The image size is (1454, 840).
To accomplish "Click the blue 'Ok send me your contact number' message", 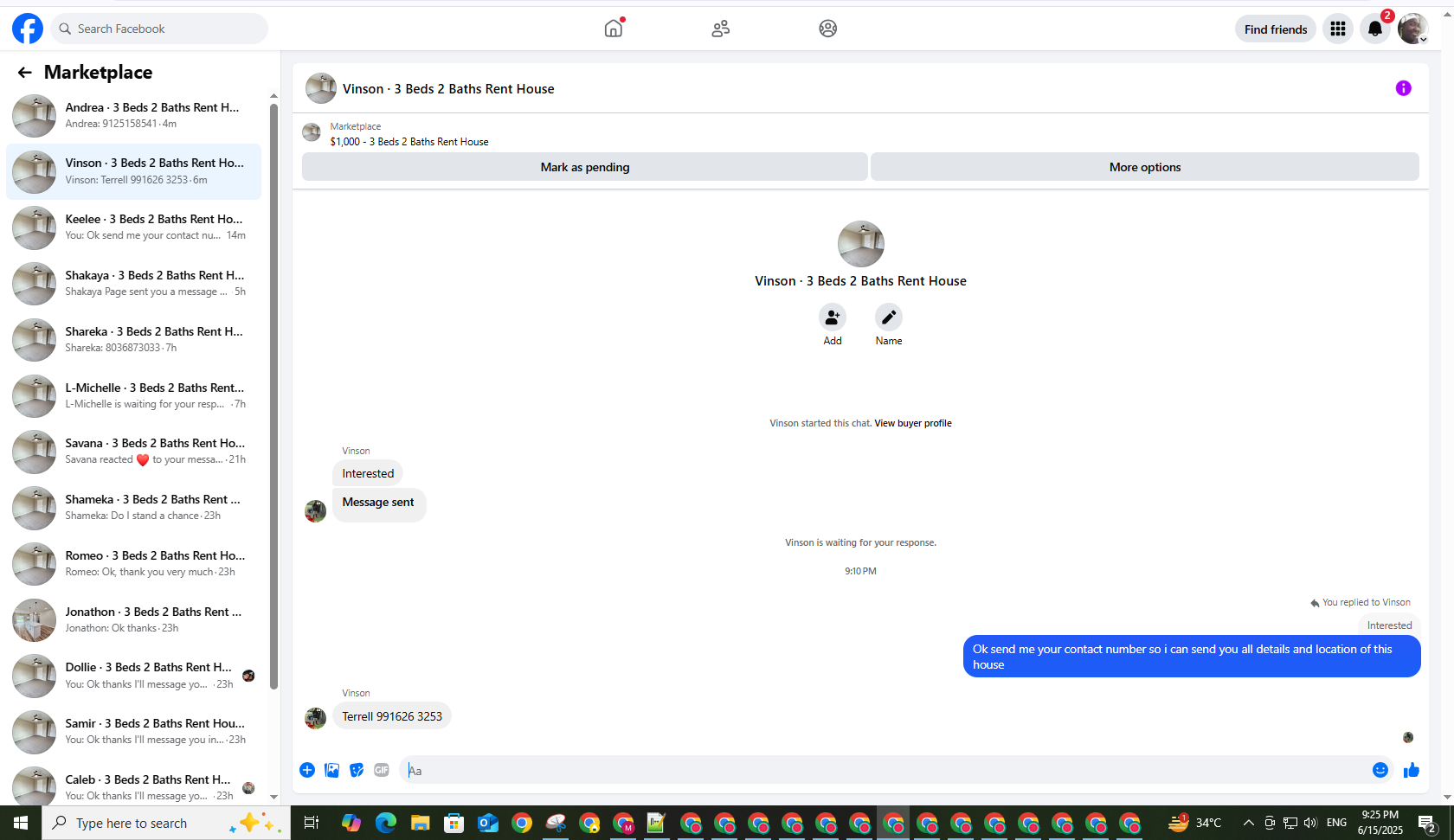I will tap(1192, 657).
